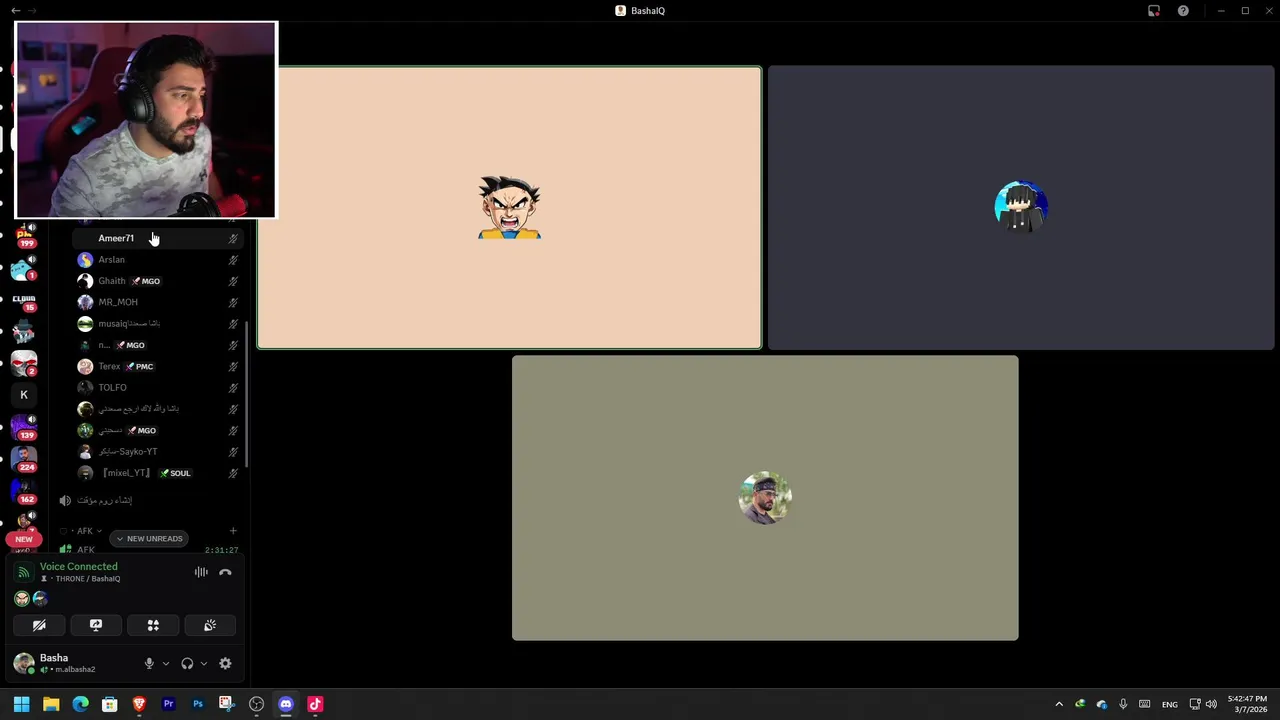1280x720 pixels.
Task: Open the K server icon
Action: tap(24, 395)
